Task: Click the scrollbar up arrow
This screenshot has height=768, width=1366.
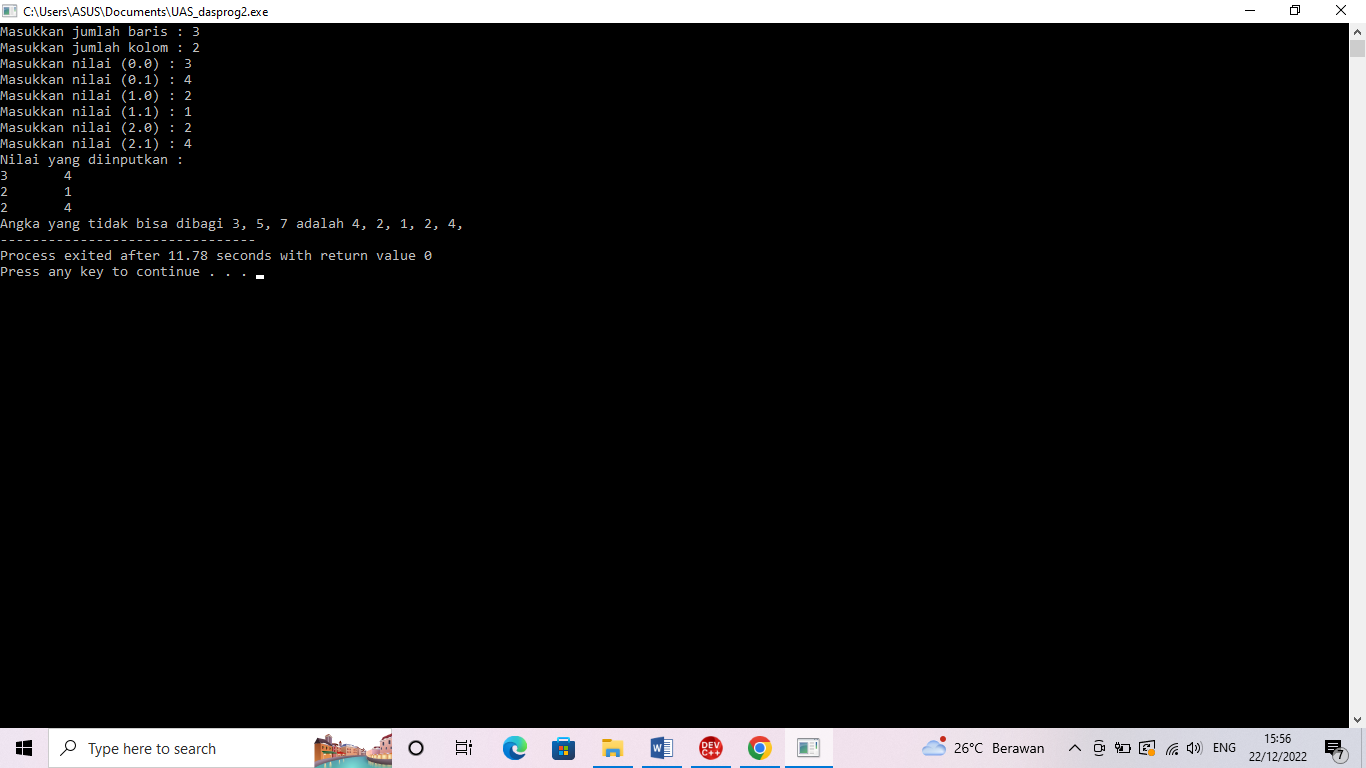Action: point(1357,31)
